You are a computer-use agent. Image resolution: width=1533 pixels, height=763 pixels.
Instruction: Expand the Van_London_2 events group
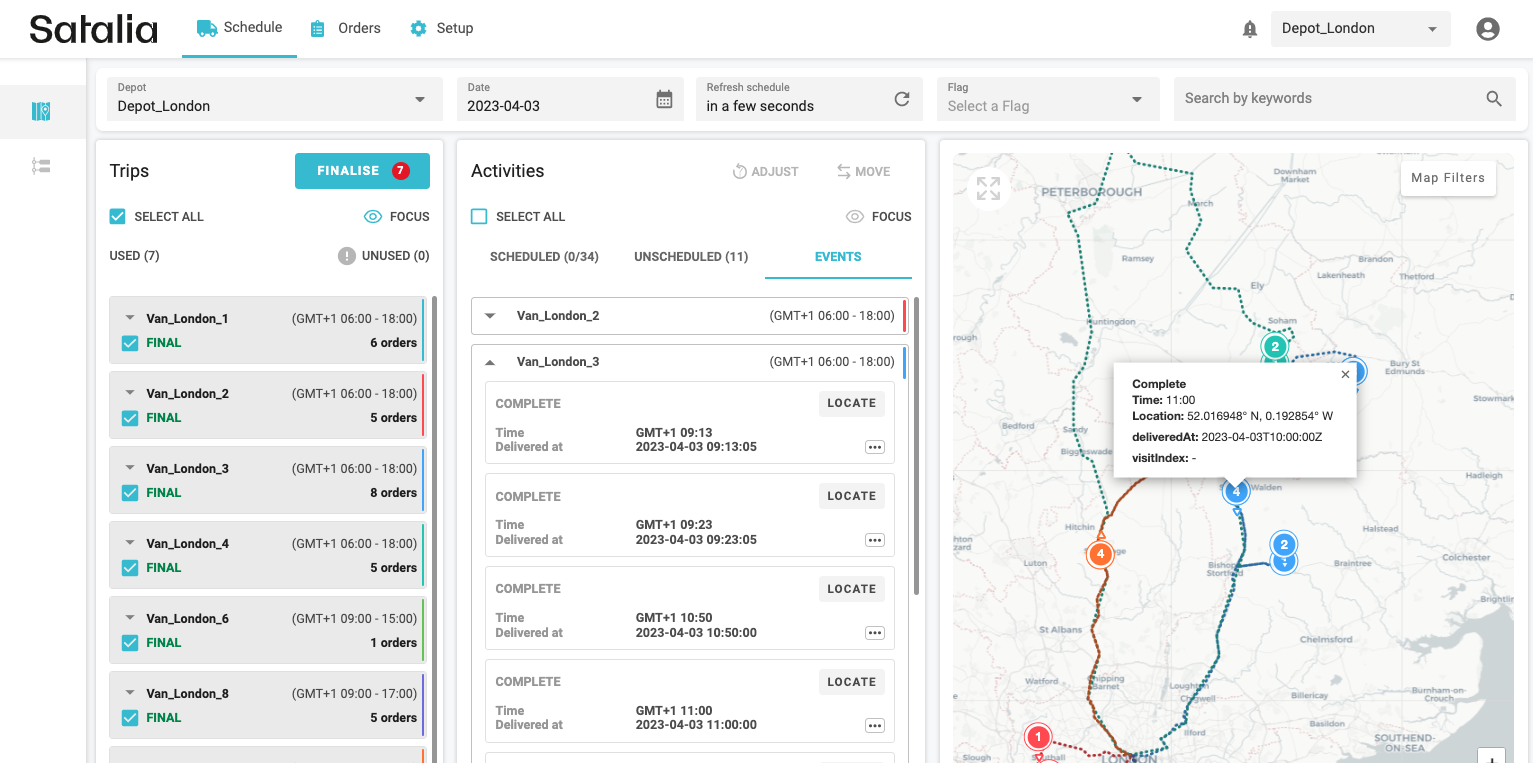[490, 316]
